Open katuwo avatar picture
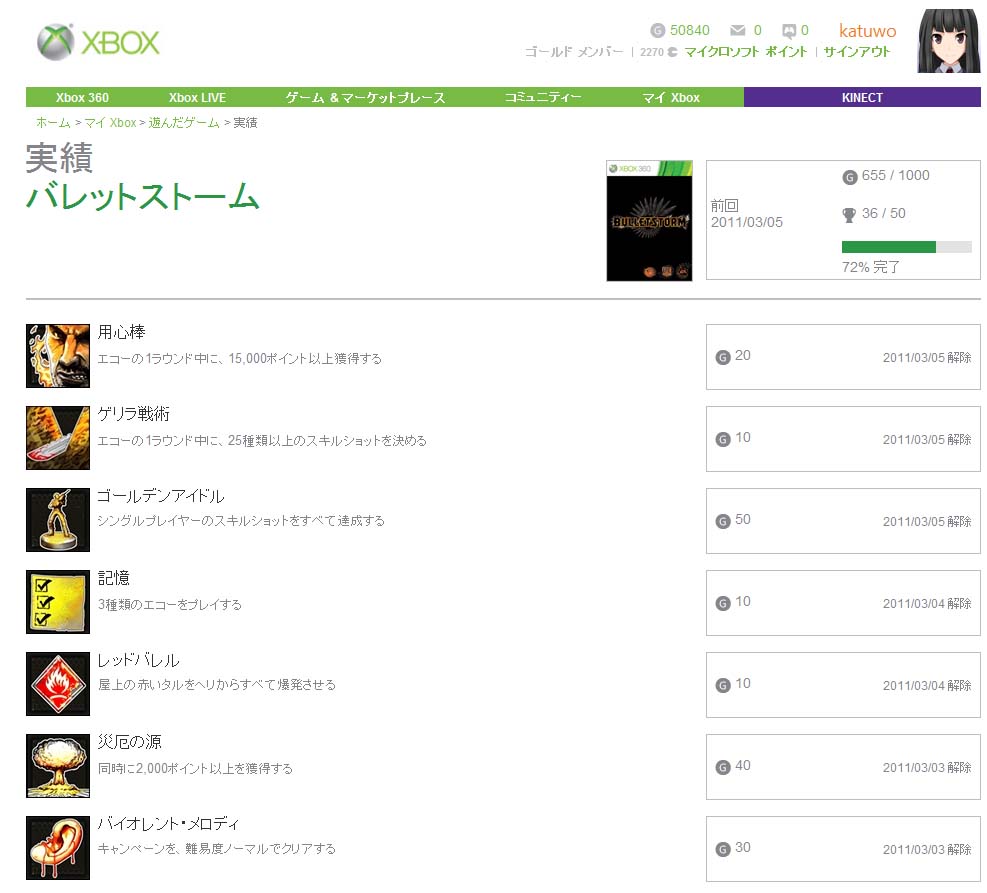987x893 pixels. tap(949, 41)
